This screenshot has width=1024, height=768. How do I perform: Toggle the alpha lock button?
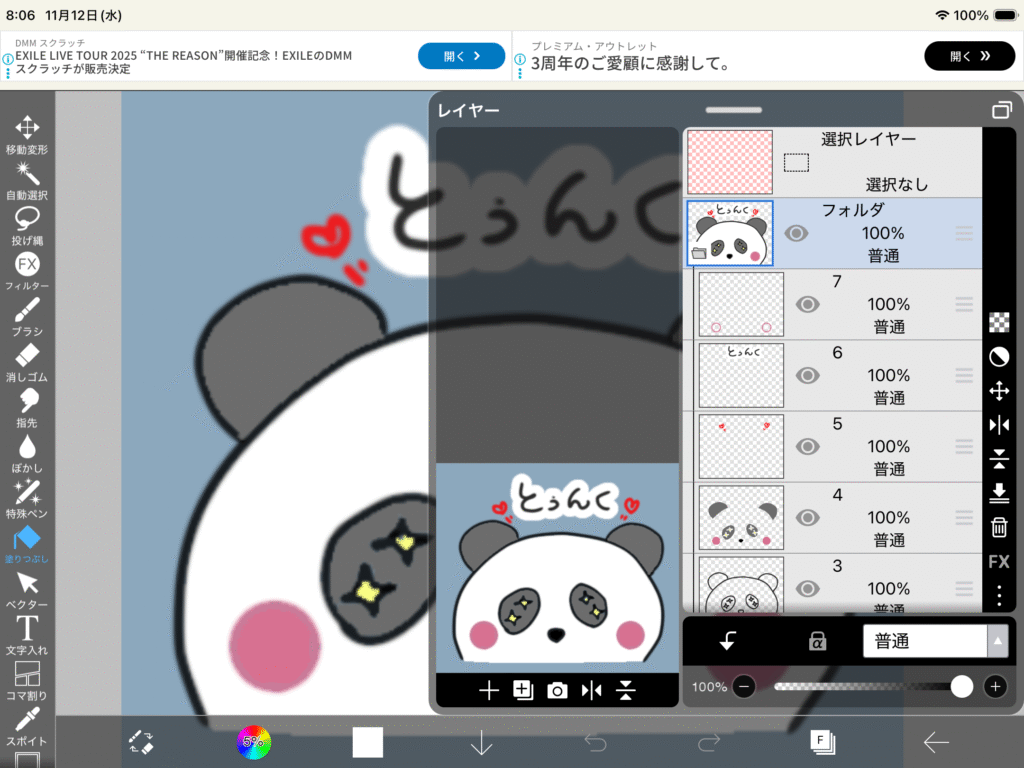tap(817, 642)
